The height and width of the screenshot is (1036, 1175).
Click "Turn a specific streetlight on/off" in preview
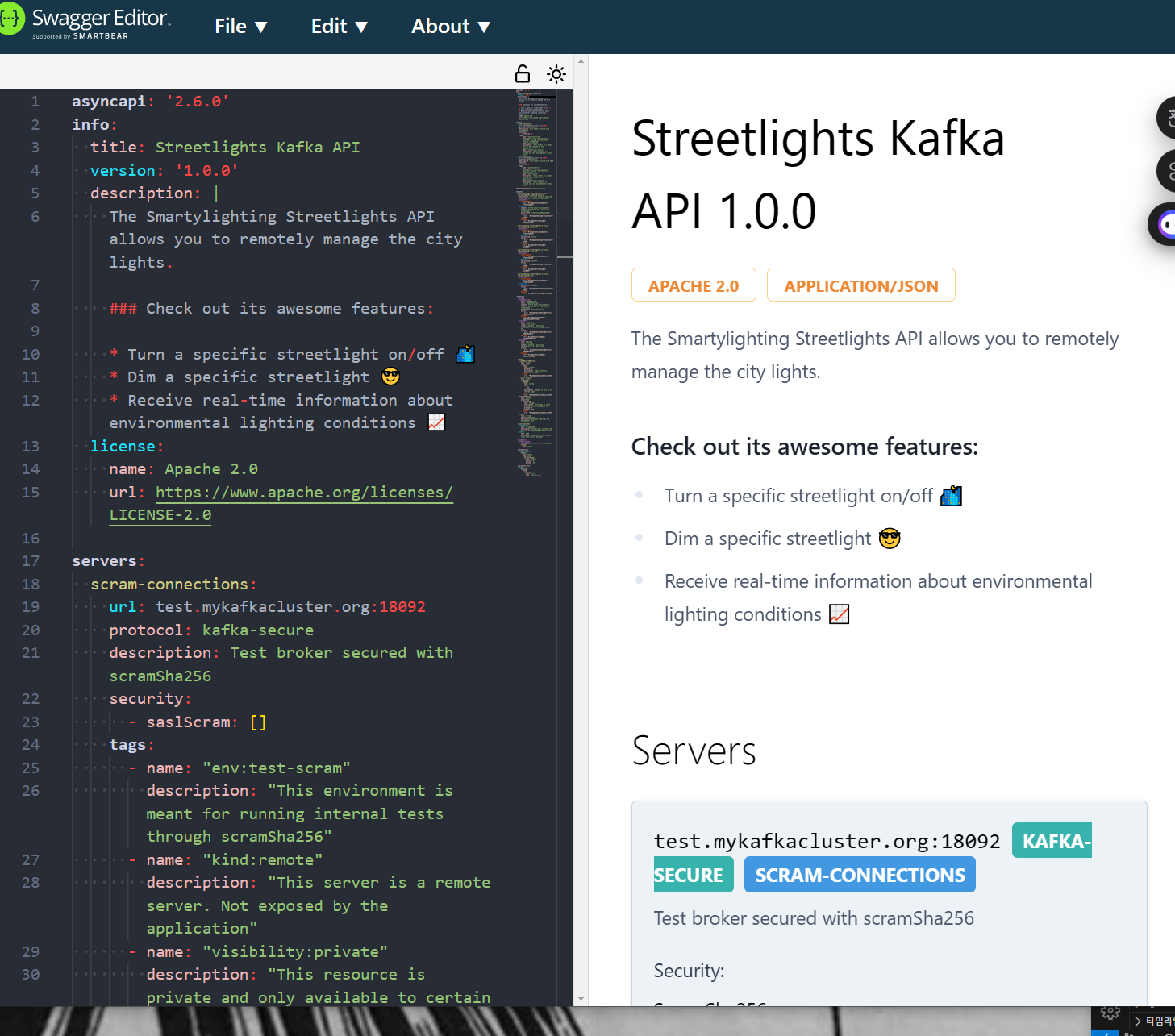798,496
